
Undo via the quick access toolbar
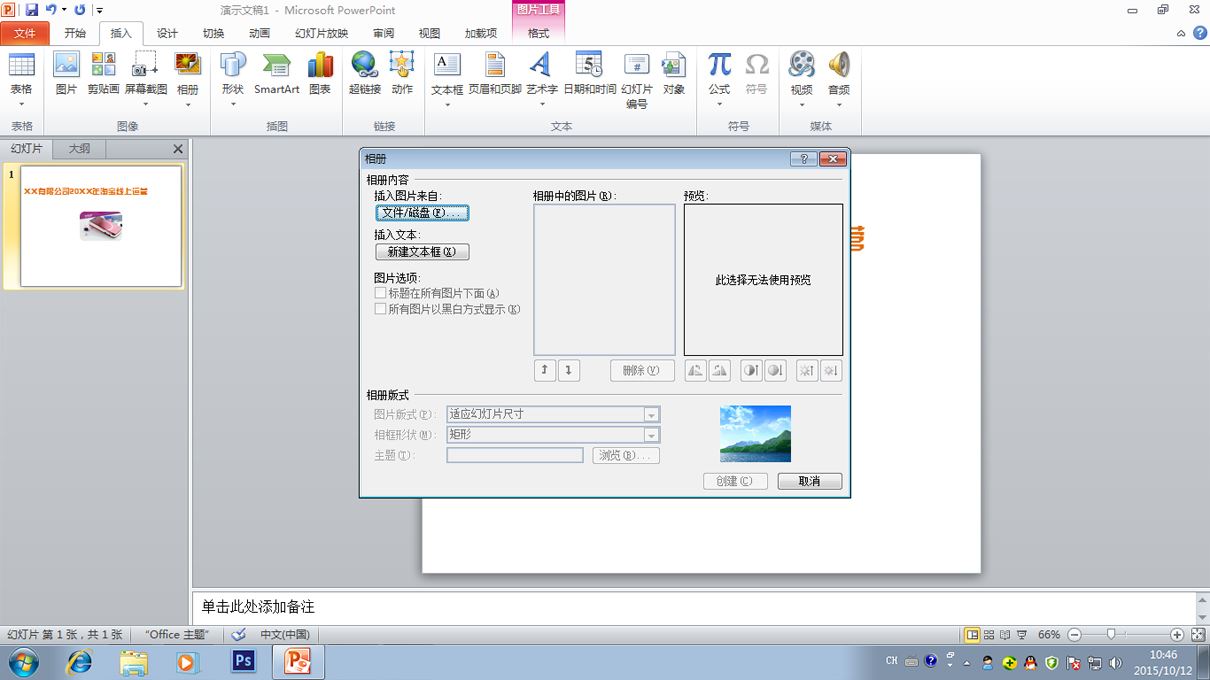tap(51, 10)
